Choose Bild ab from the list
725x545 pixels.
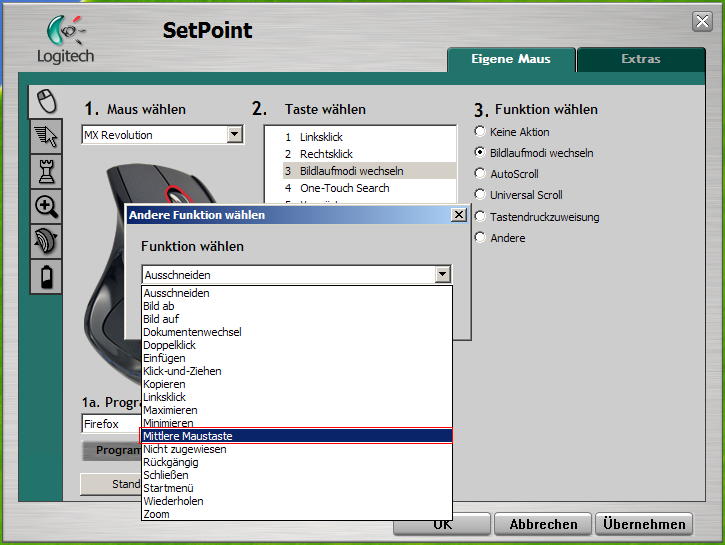pos(297,306)
